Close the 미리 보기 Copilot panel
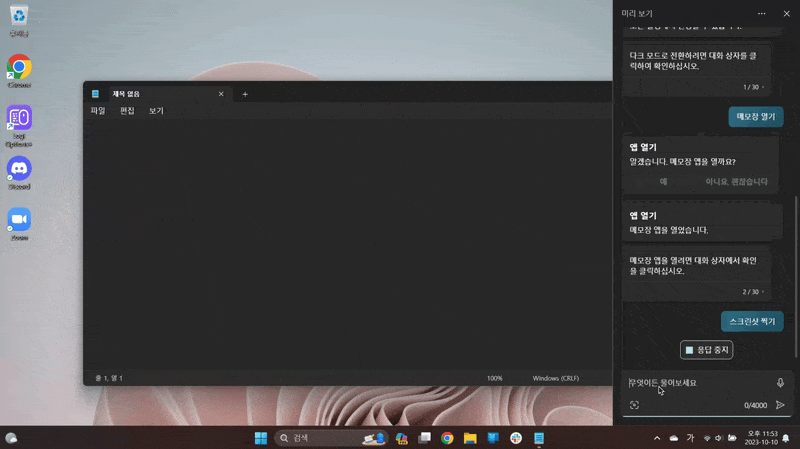This screenshot has height=449, width=800. pyautogui.click(x=786, y=14)
